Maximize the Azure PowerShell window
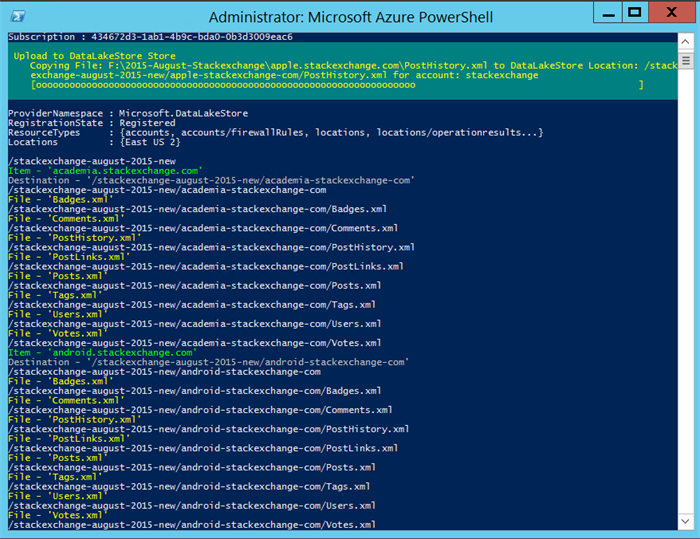Image resolution: width=700 pixels, height=539 pixels. tap(633, 12)
